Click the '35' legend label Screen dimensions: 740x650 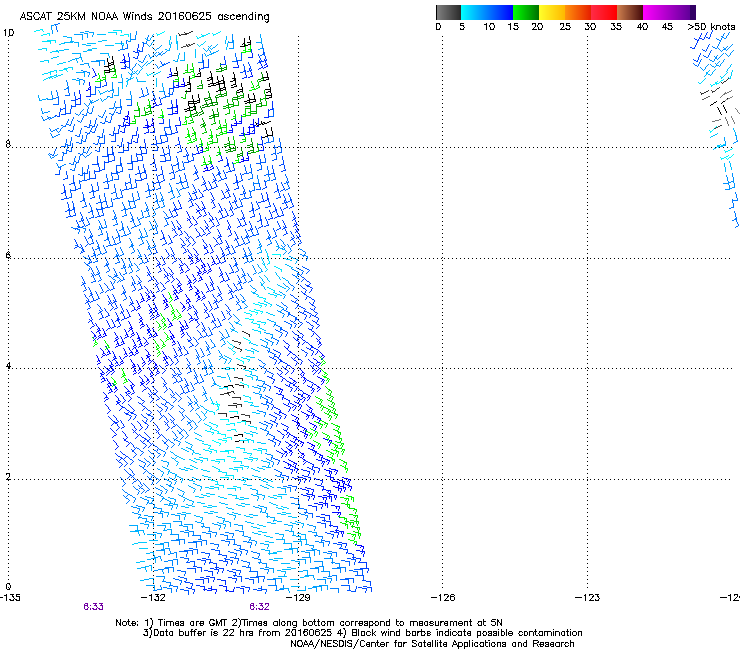tap(616, 27)
